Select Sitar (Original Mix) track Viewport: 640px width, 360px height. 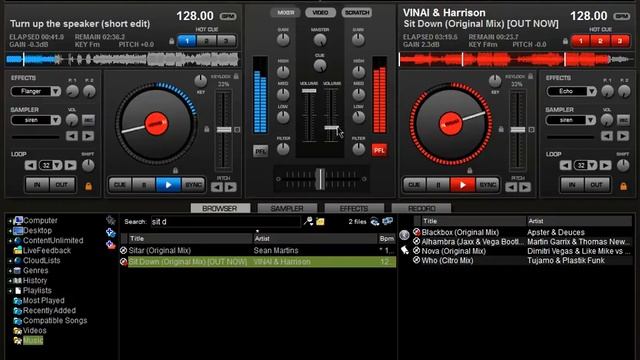coord(258,251)
